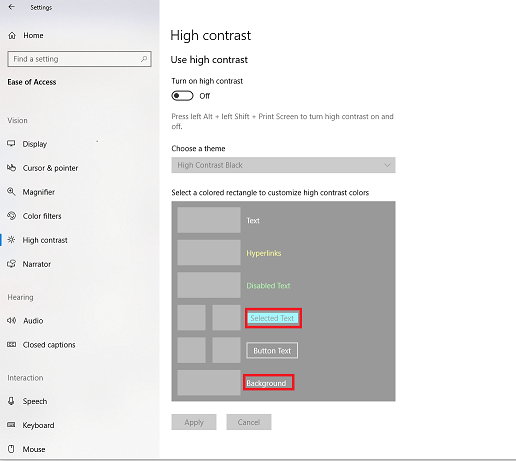Image resolution: width=516 pixels, height=461 pixels.
Task: Click the Narrator icon
Action: pos(11,264)
